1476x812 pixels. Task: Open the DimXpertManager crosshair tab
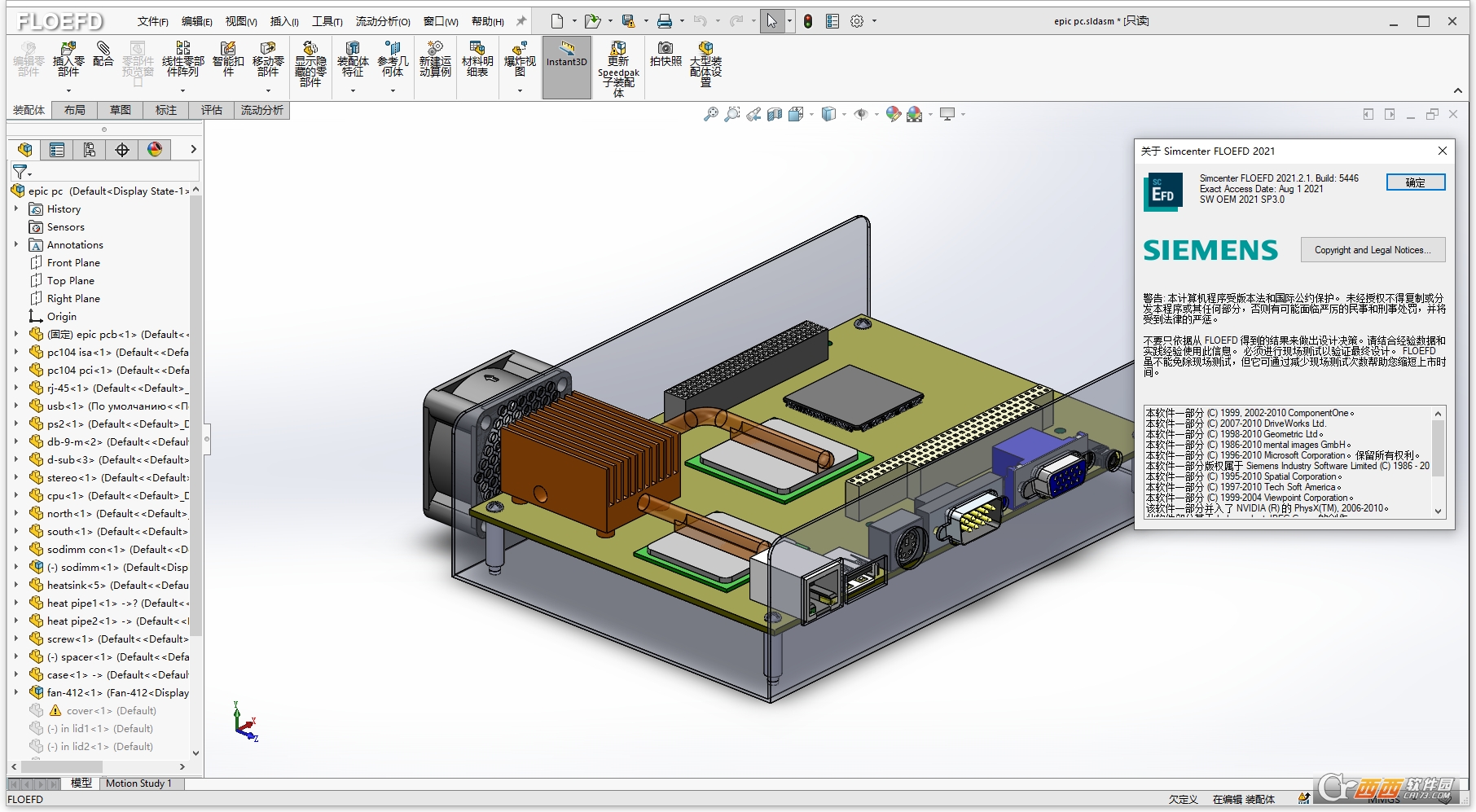coord(122,149)
